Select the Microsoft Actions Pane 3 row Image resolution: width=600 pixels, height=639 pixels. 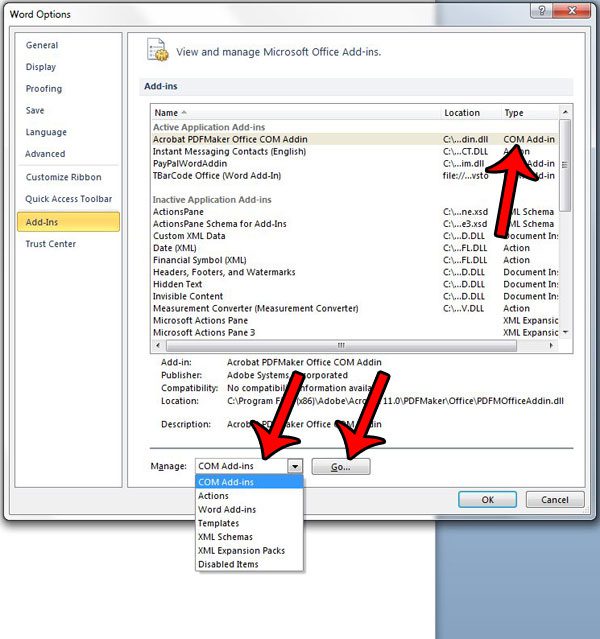pos(355,333)
